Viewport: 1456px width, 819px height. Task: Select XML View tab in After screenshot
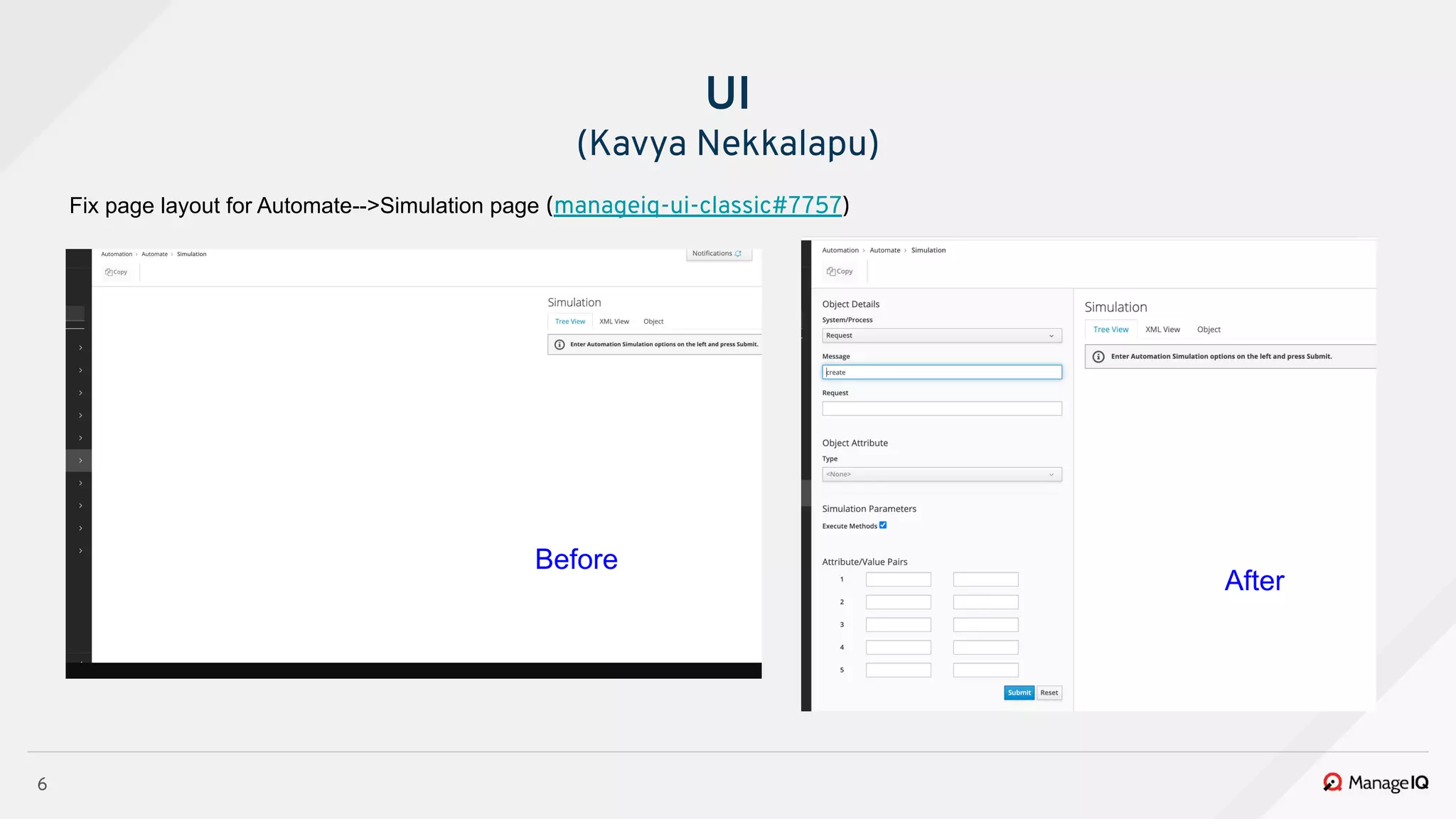pos(1162,330)
